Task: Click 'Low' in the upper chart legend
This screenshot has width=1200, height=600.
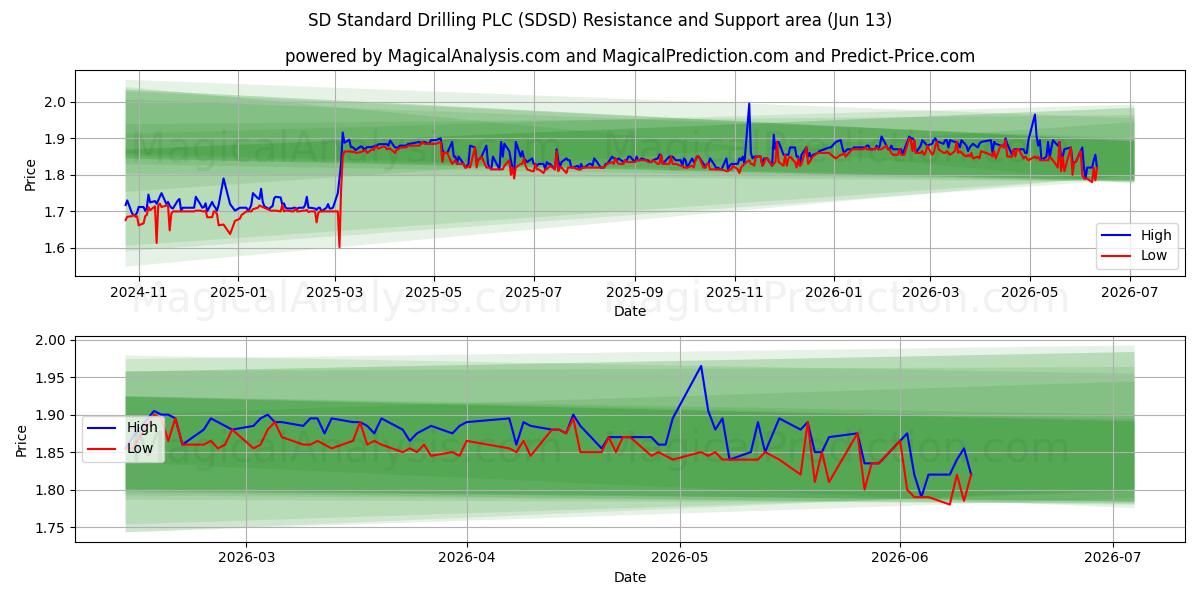Action: point(1154,256)
